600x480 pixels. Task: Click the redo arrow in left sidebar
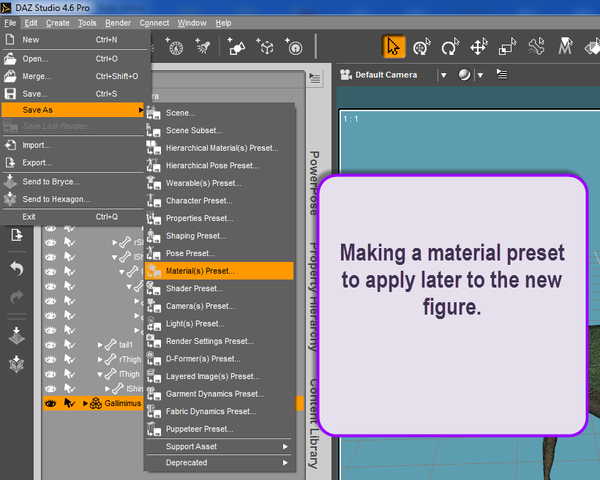[16, 297]
